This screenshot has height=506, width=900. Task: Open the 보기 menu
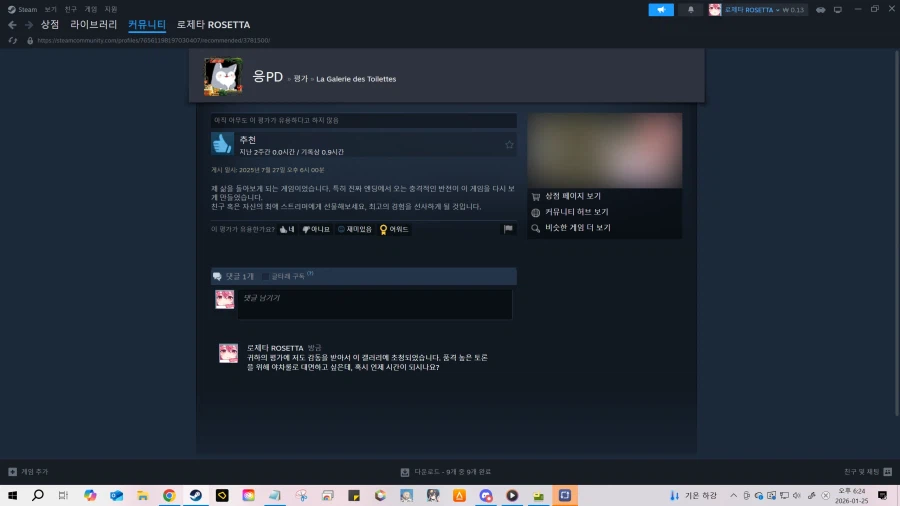[x=51, y=9]
